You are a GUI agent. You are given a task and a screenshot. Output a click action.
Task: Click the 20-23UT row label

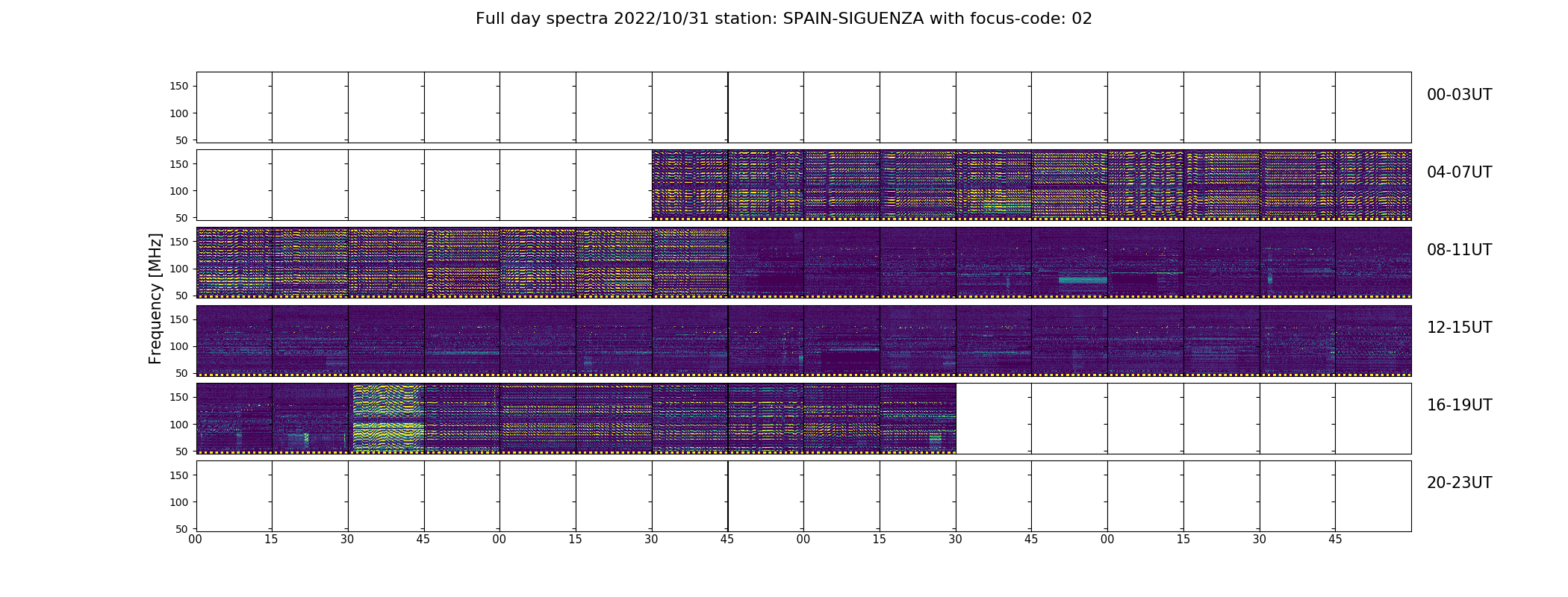pyautogui.click(x=1459, y=483)
